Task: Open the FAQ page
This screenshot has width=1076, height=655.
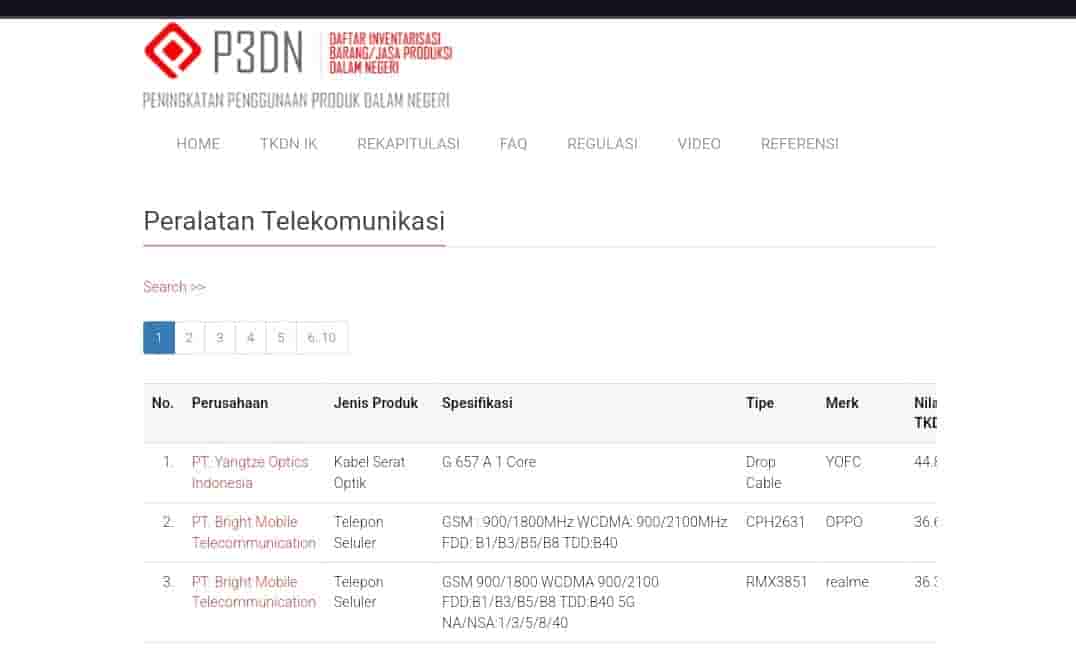Action: [x=513, y=143]
